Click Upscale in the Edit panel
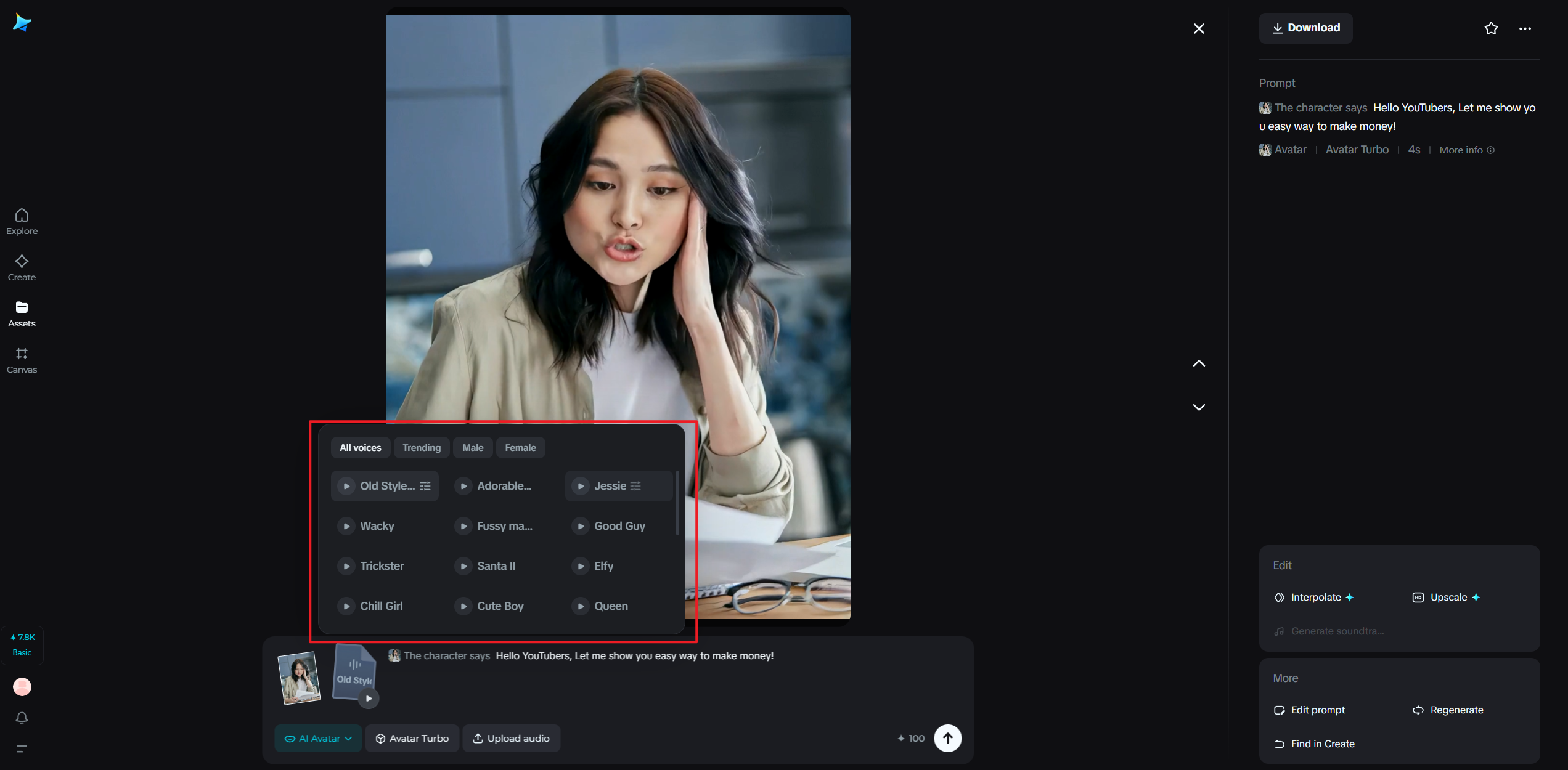The width and height of the screenshot is (1568, 770). click(x=1447, y=598)
